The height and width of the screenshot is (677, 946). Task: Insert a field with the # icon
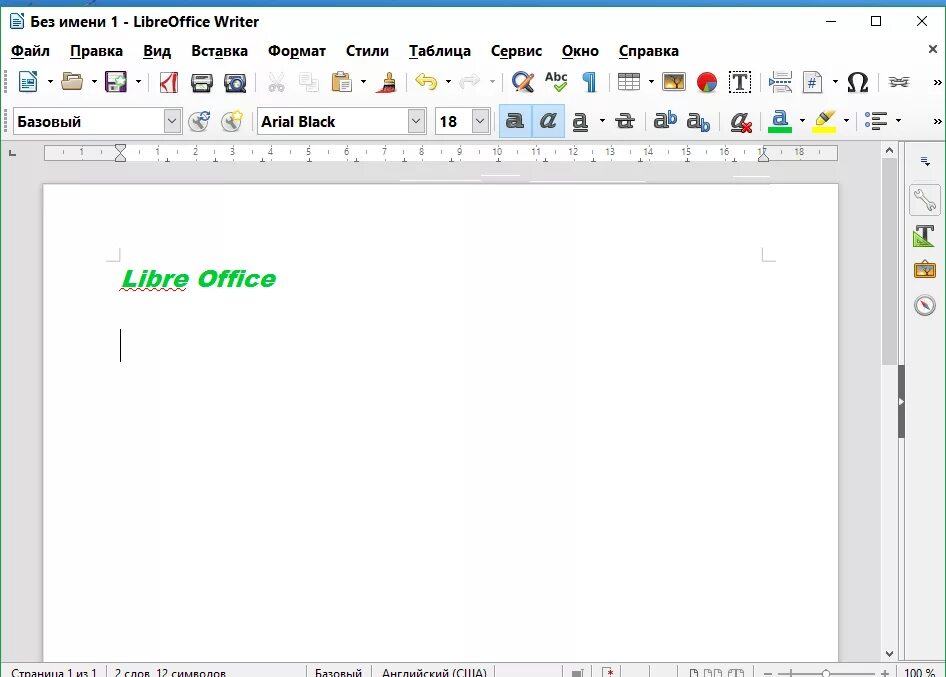(813, 81)
